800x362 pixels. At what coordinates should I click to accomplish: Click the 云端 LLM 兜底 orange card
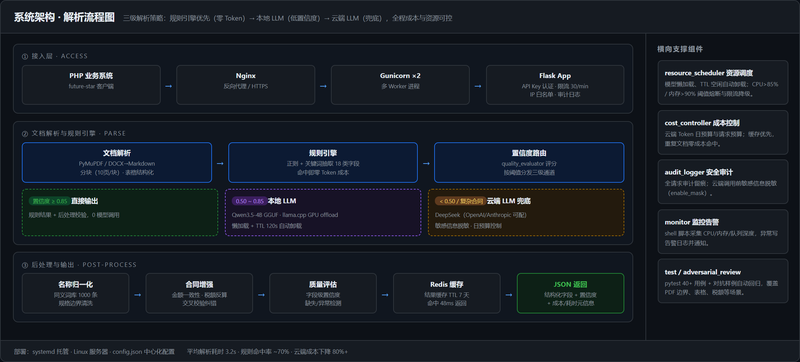pos(526,212)
